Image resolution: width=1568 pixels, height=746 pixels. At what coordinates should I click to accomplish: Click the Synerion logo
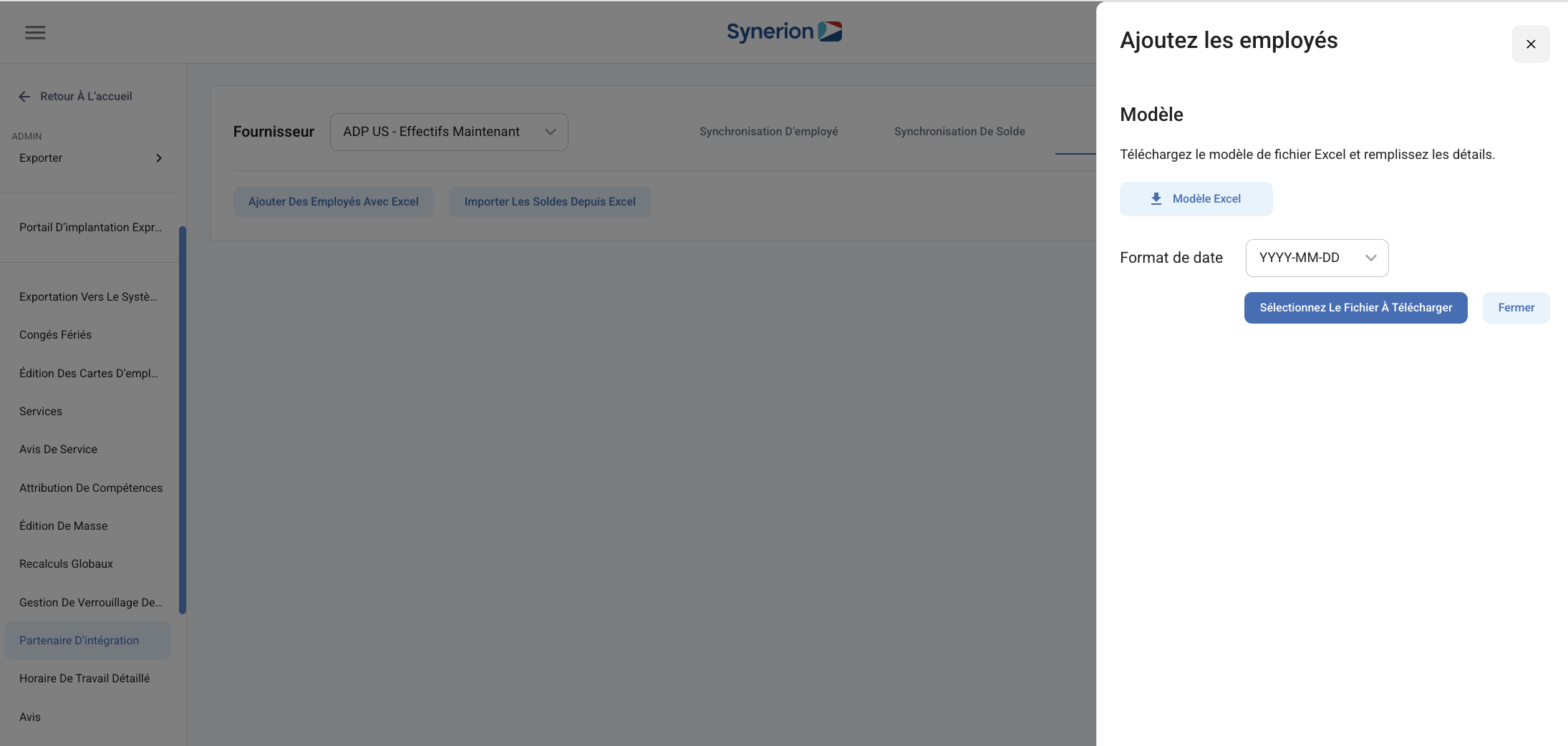coord(784,32)
